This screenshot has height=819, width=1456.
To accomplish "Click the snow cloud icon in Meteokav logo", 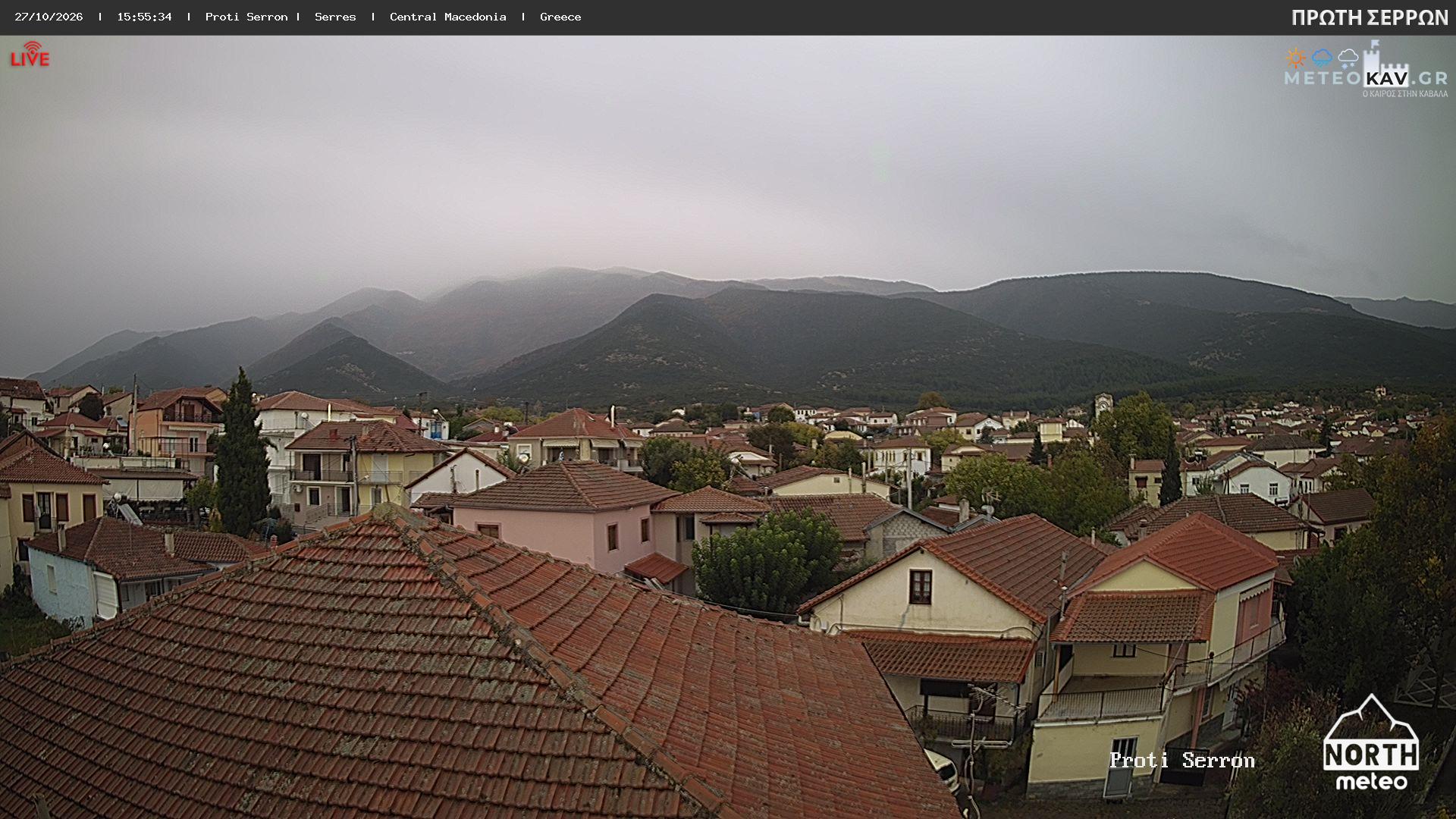I will click(1348, 59).
